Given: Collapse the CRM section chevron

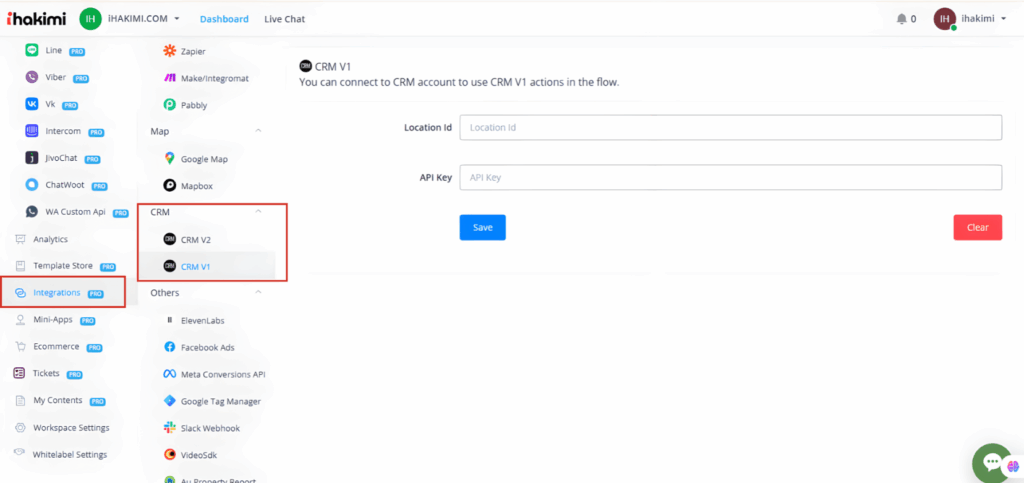Looking at the screenshot, I should click(x=259, y=212).
